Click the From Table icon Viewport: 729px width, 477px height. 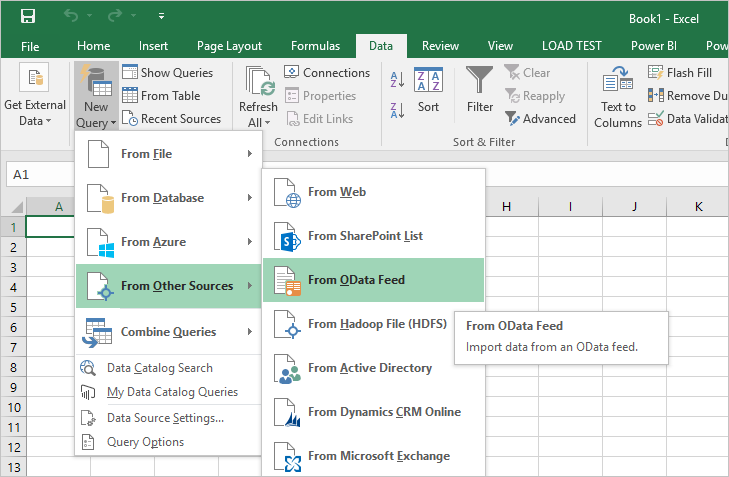[x=130, y=95]
